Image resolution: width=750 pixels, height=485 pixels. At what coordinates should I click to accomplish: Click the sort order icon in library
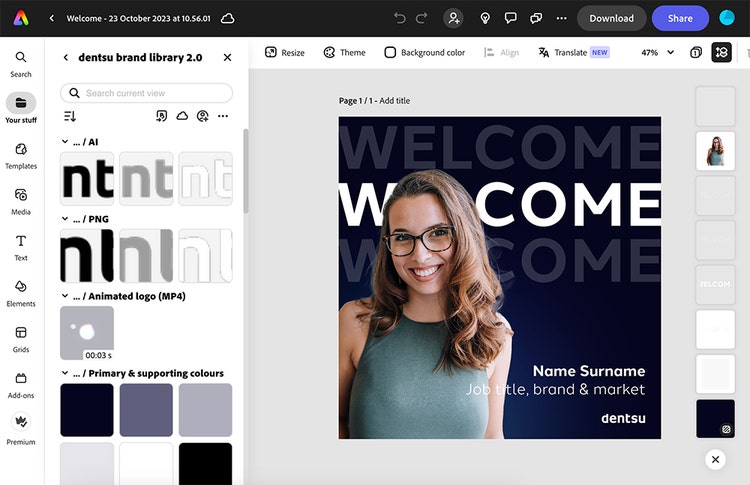point(70,117)
